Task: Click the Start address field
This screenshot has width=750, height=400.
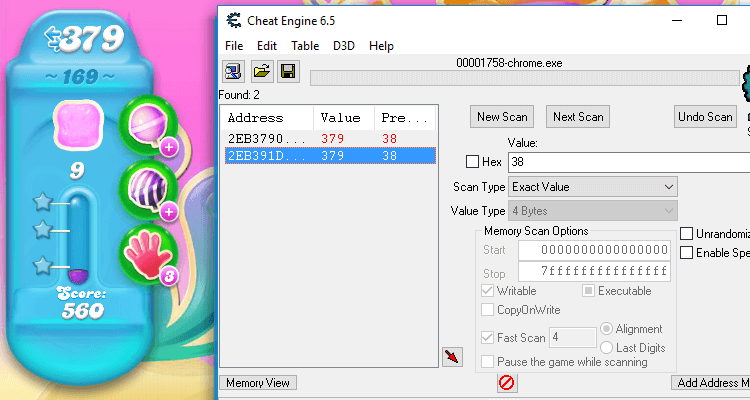Action: click(594, 250)
